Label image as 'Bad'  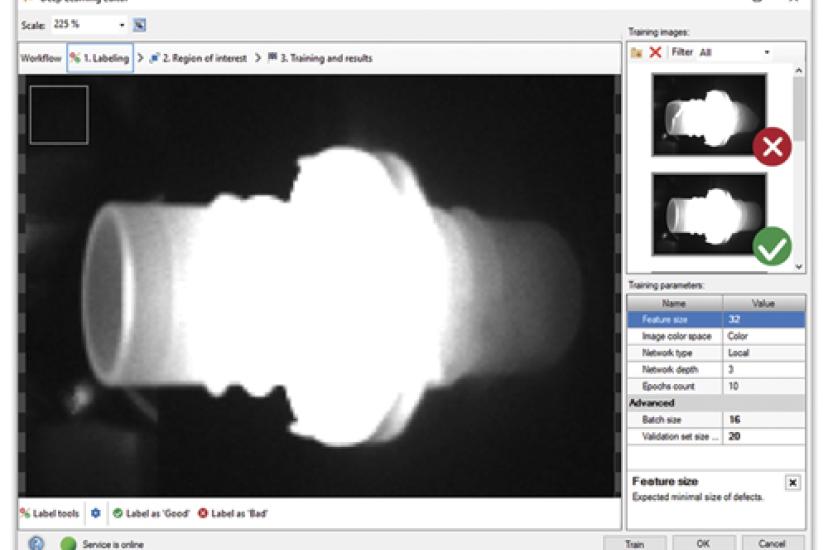click(233, 513)
